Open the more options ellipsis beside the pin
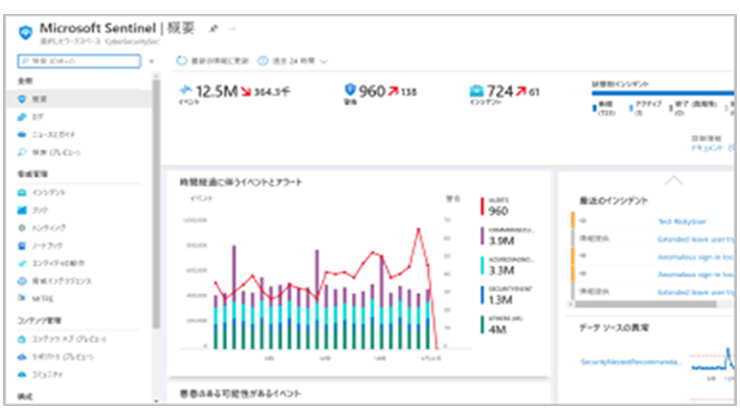 (232, 29)
